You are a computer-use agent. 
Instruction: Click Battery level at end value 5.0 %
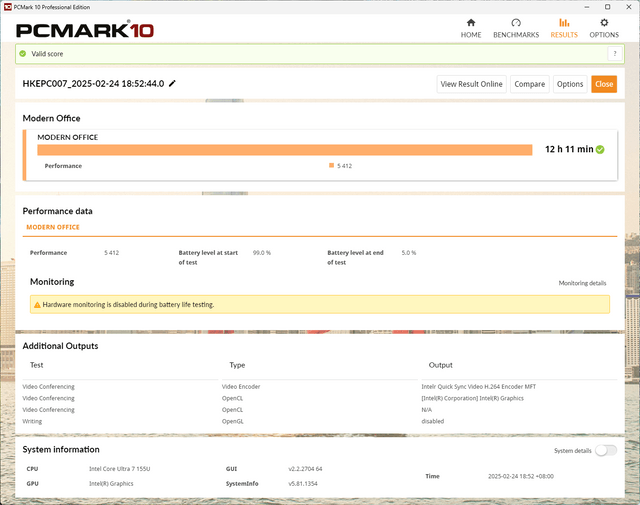point(409,253)
